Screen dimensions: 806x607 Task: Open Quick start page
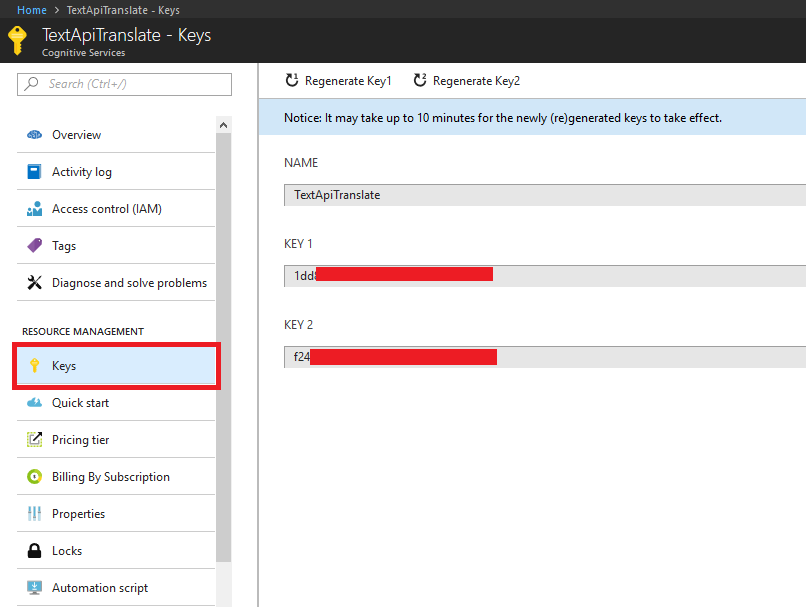point(116,402)
